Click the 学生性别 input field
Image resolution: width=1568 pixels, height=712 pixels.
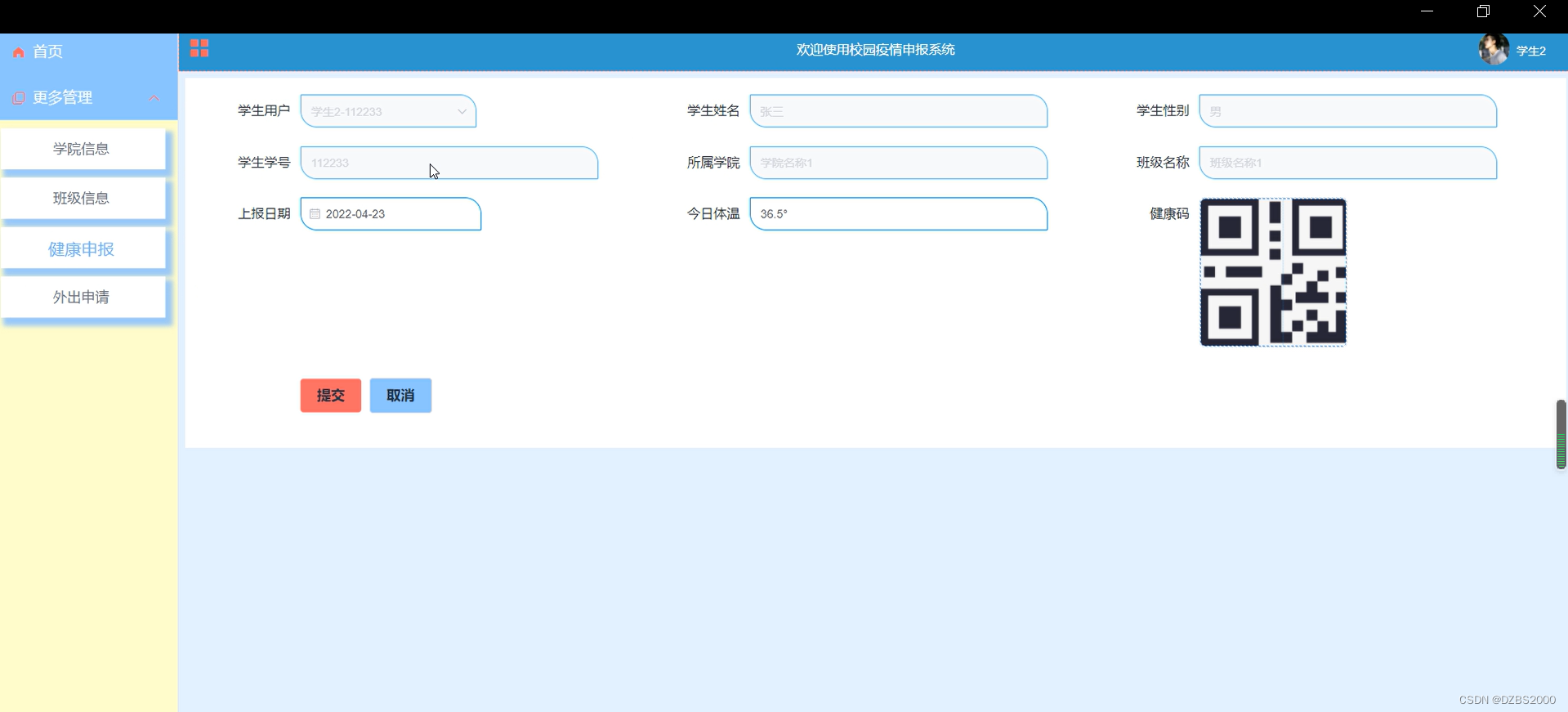pos(1347,111)
